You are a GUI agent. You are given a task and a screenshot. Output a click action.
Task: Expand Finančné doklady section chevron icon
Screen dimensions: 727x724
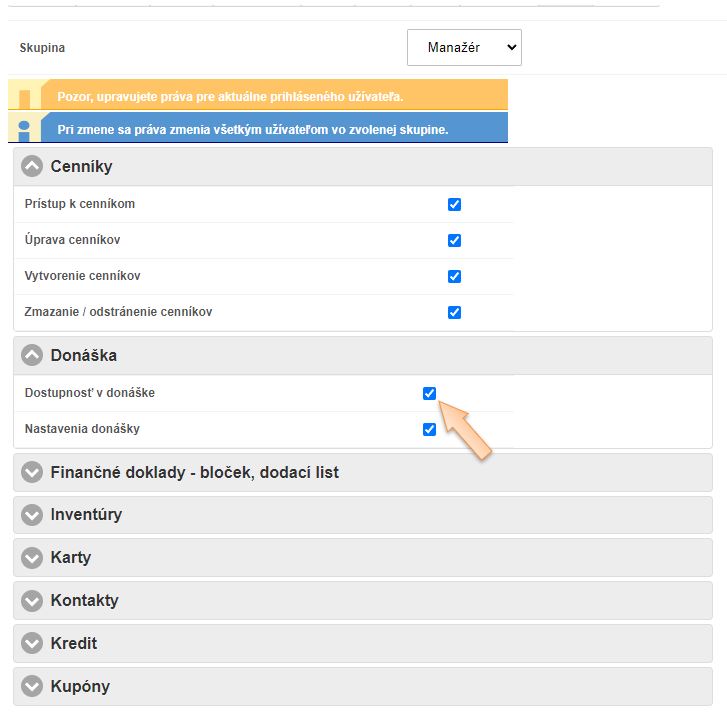32,472
